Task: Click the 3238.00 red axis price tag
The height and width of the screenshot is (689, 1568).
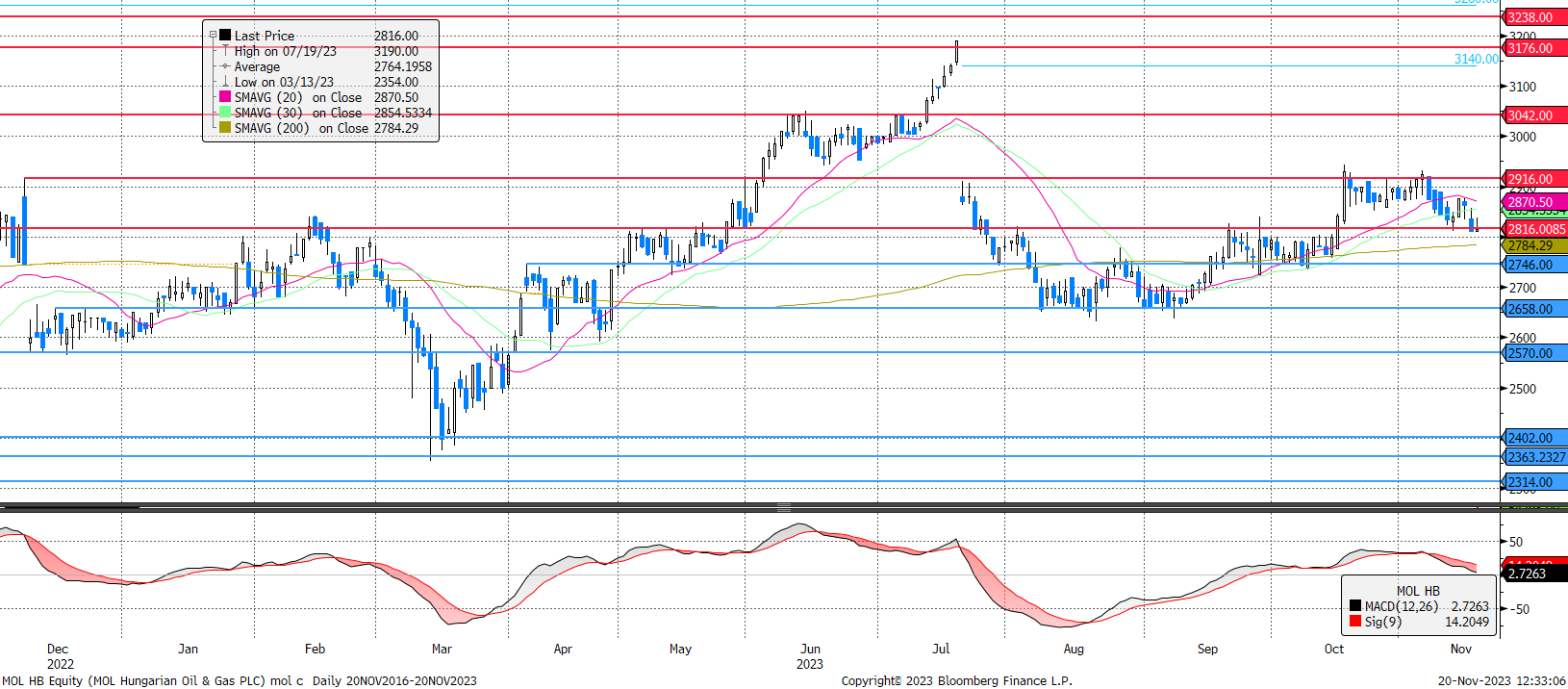Action: (x=1535, y=17)
